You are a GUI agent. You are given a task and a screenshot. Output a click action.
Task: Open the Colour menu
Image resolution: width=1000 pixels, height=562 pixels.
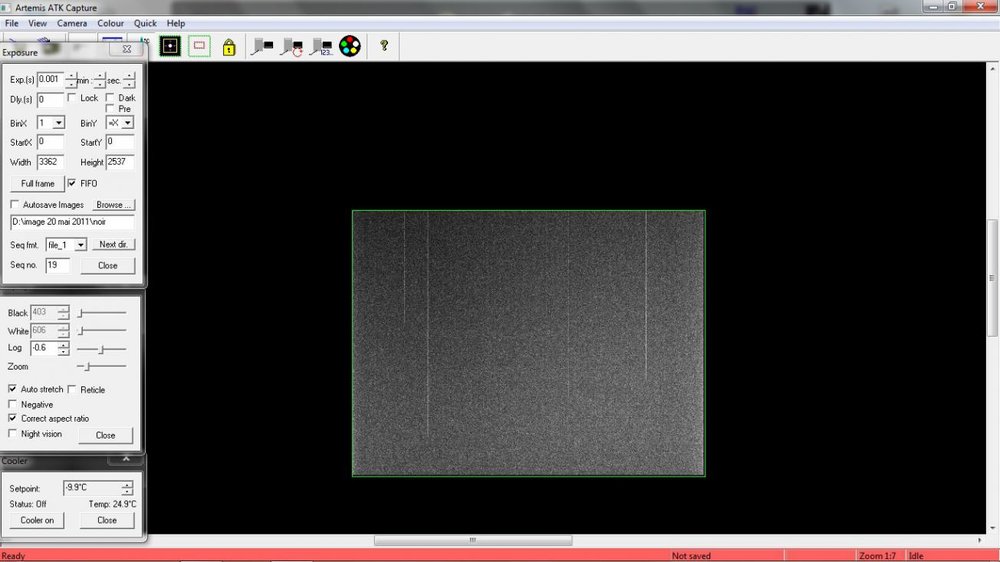click(x=110, y=23)
